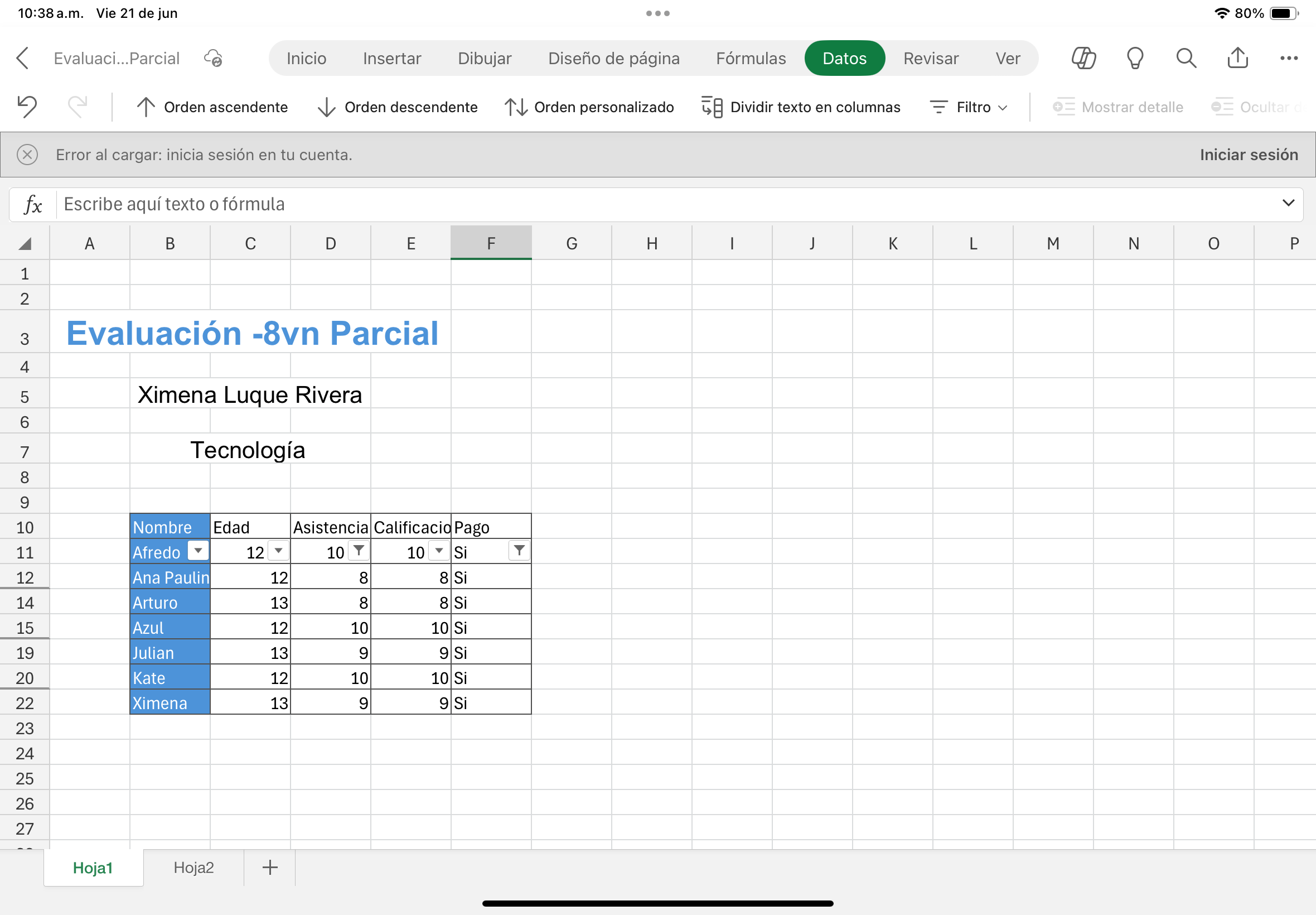Tap the share upload icon
Image resolution: width=1316 pixels, height=915 pixels.
(x=1237, y=59)
